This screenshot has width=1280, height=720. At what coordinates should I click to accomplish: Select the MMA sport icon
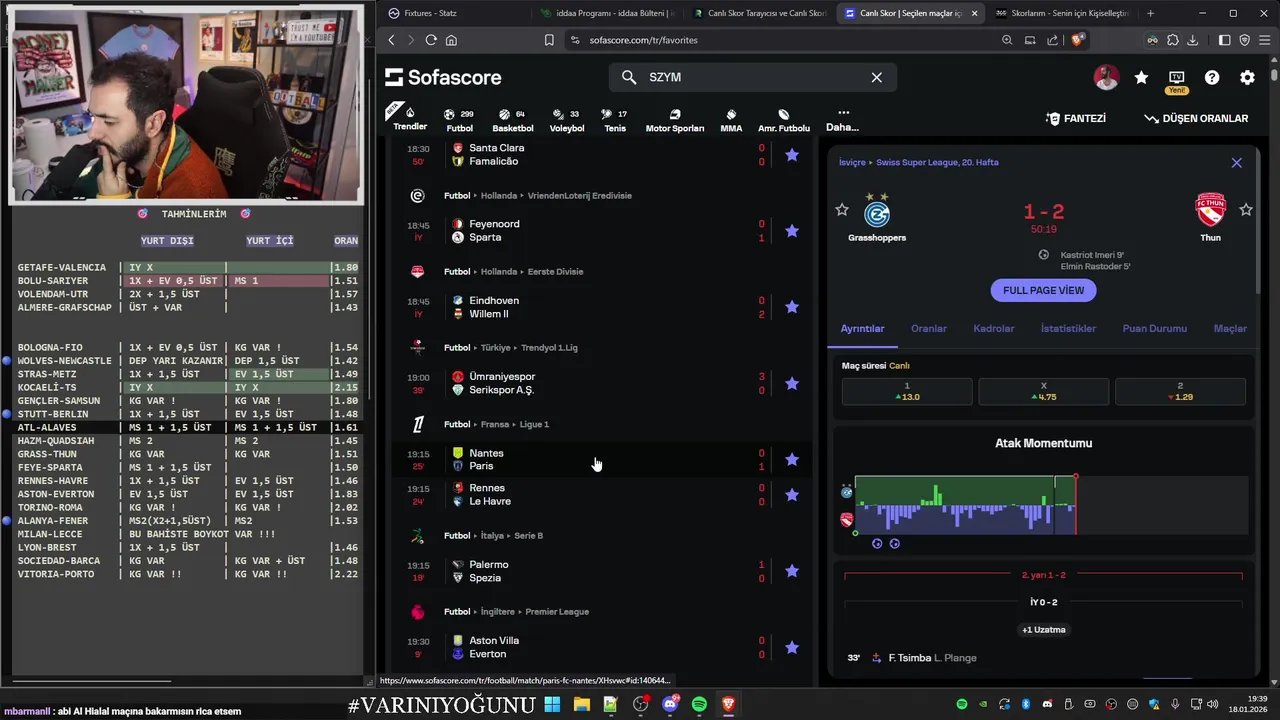731,120
